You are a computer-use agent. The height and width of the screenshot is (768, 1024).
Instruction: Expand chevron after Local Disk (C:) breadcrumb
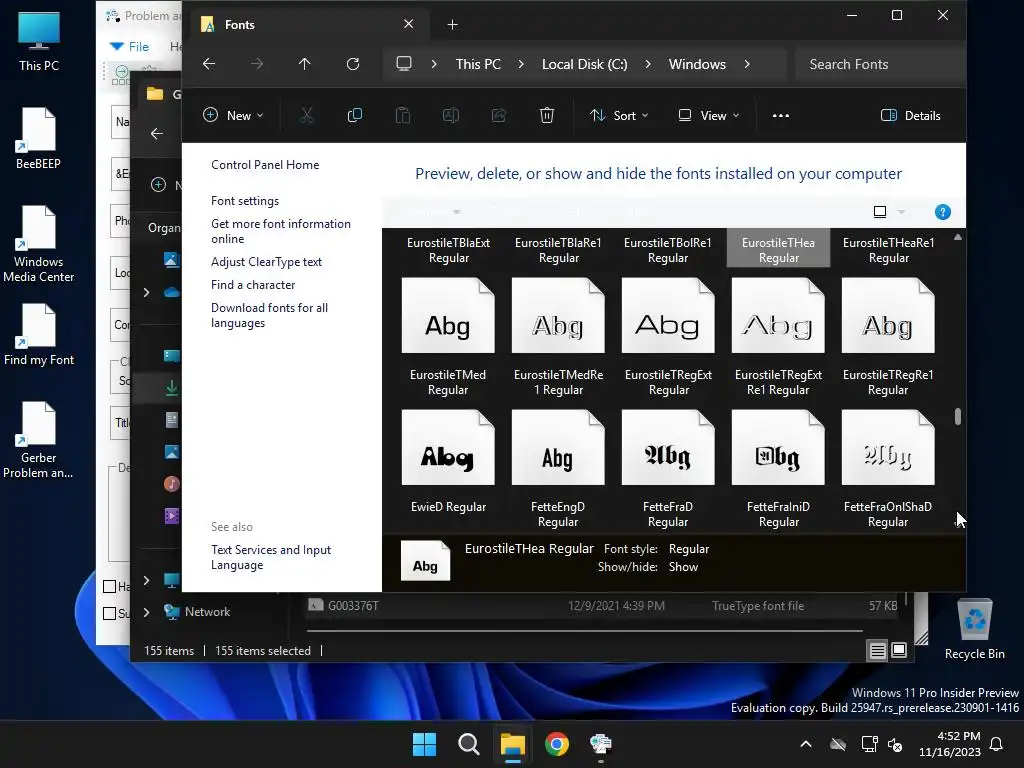pyautogui.click(x=648, y=64)
